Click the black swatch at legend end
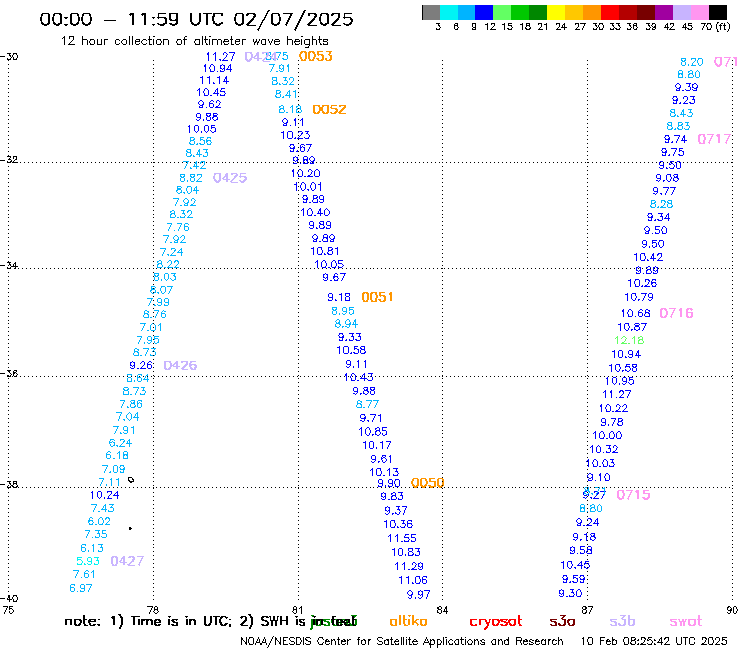740x650 pixels. click(x=718, y=12)
